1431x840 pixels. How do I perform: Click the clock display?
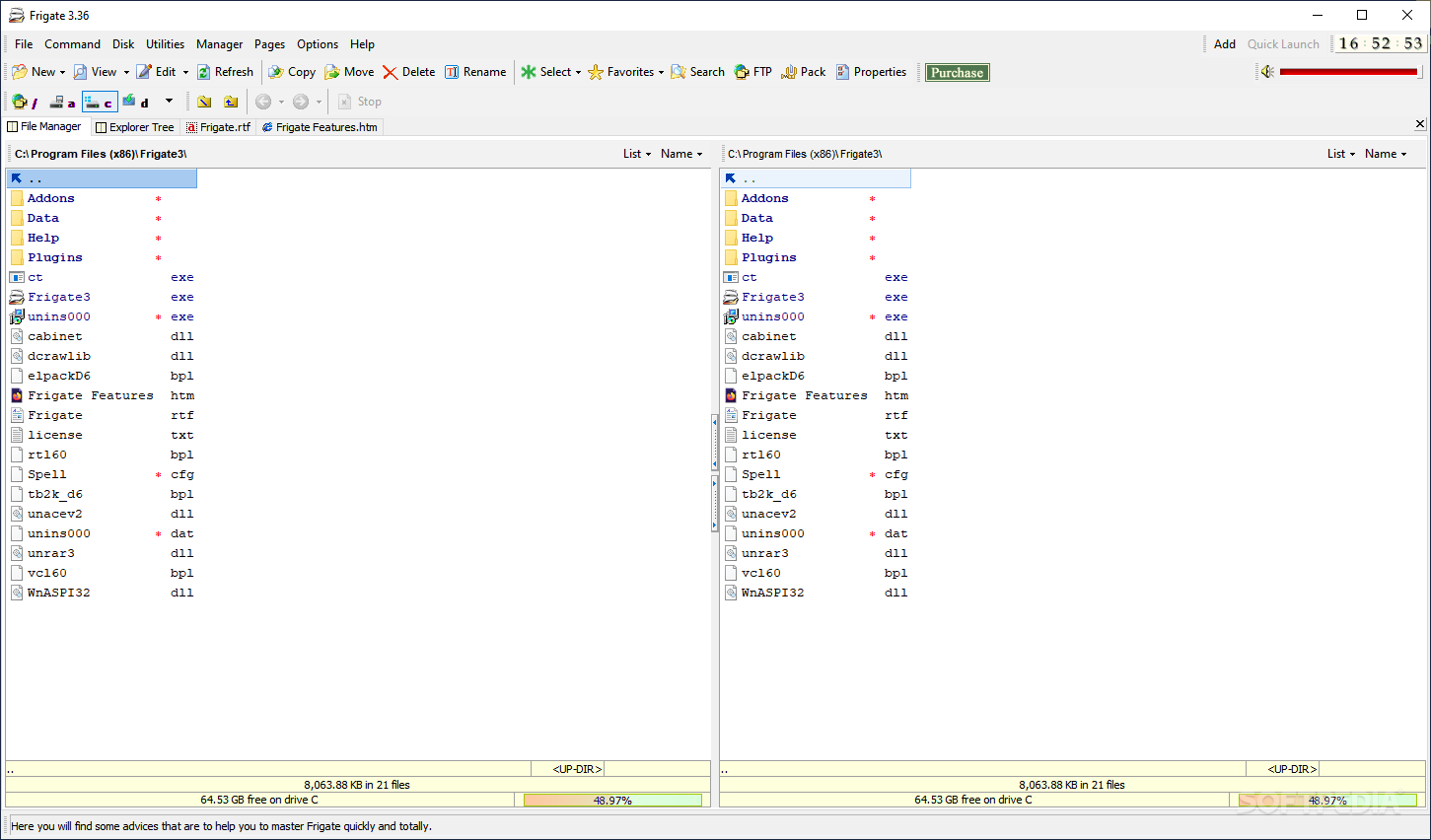click(1381, 43)
